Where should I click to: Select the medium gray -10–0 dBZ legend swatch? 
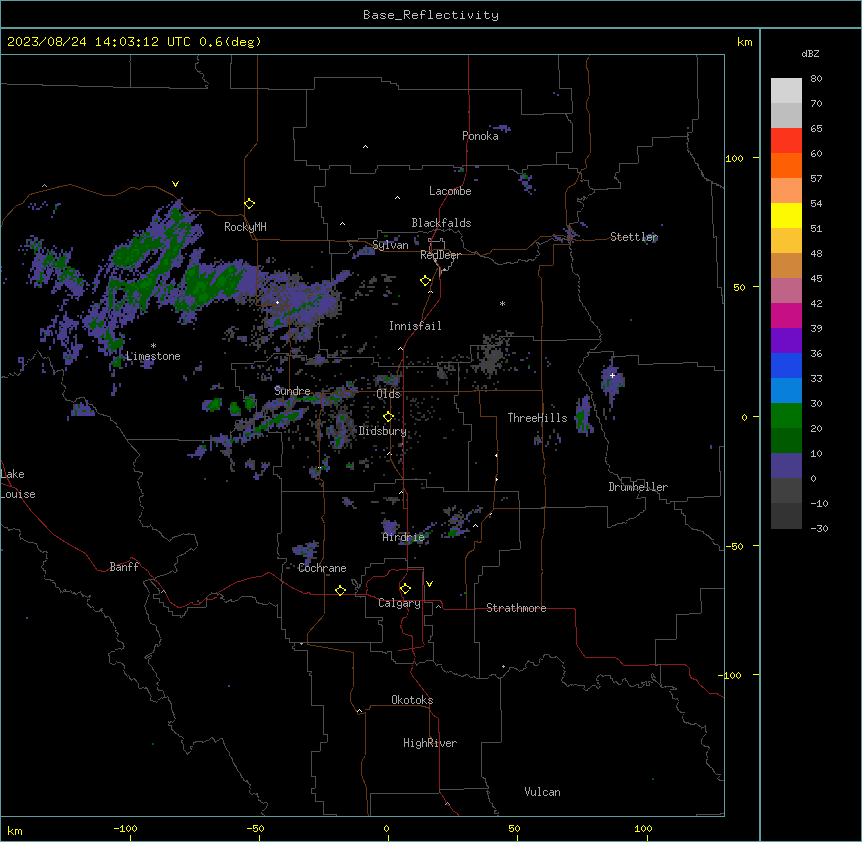click(786, 491)
